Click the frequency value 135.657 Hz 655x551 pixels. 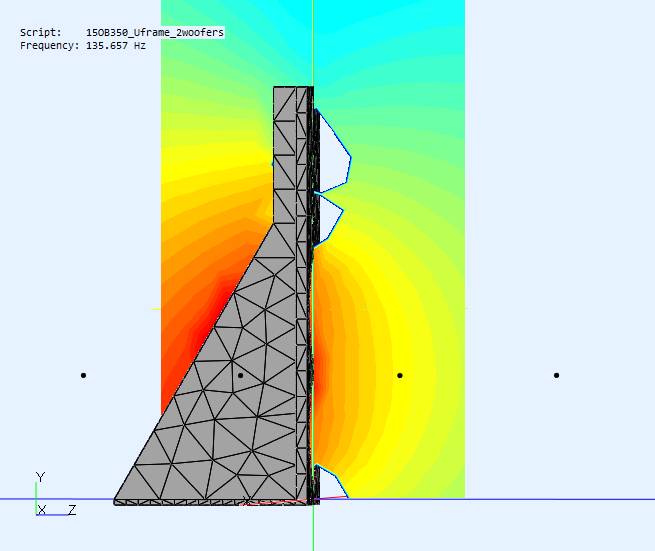pos(116,46)
